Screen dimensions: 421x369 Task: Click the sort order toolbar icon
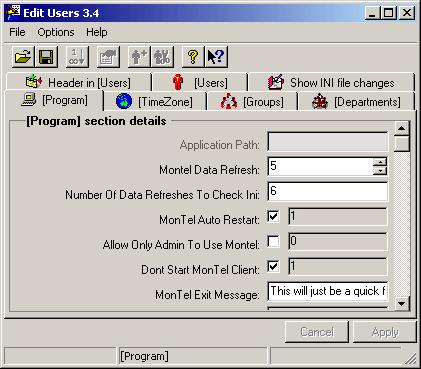[77, 57]
